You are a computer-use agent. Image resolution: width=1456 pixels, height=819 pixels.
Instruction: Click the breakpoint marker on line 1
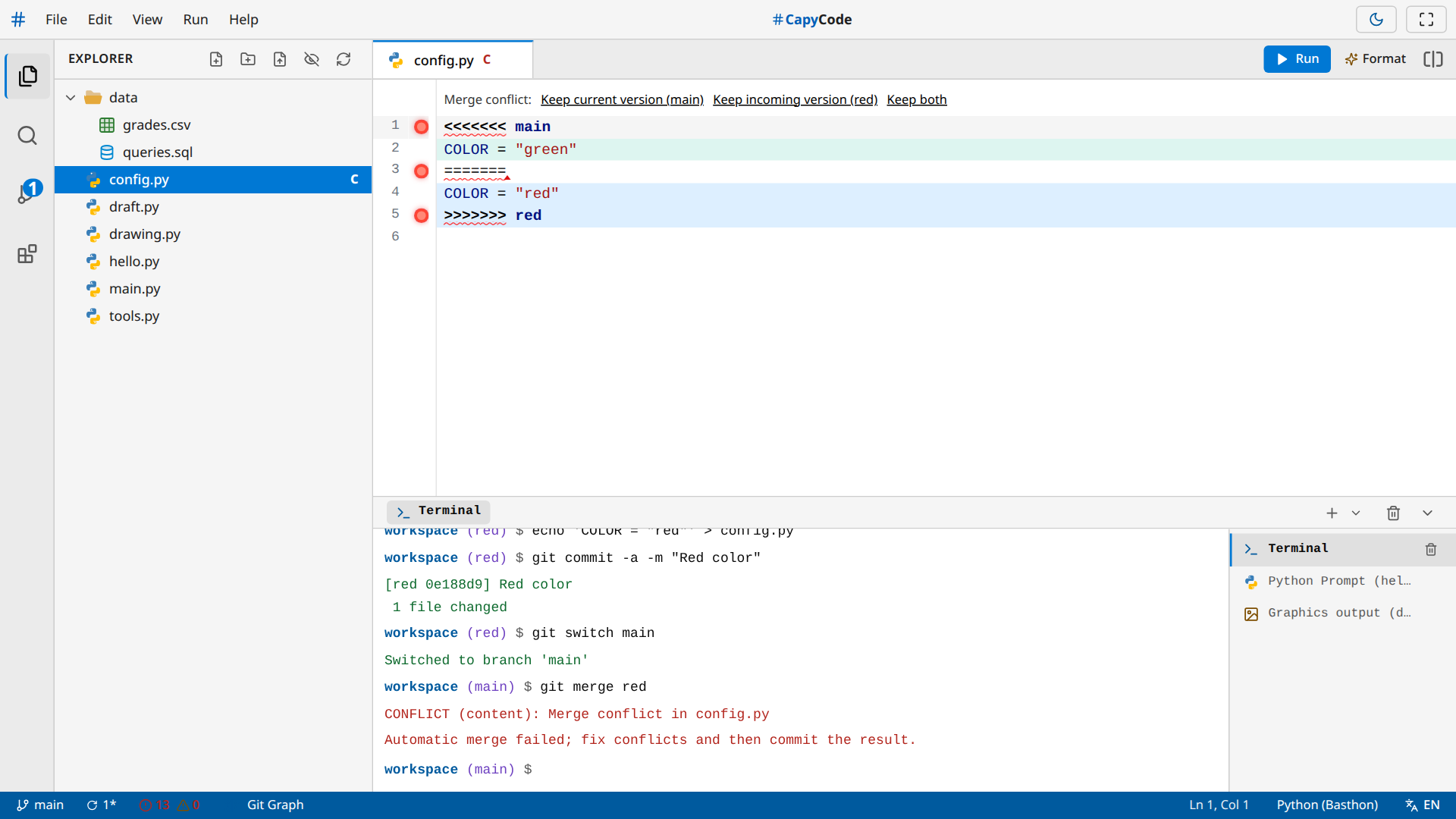click(422, 127)
